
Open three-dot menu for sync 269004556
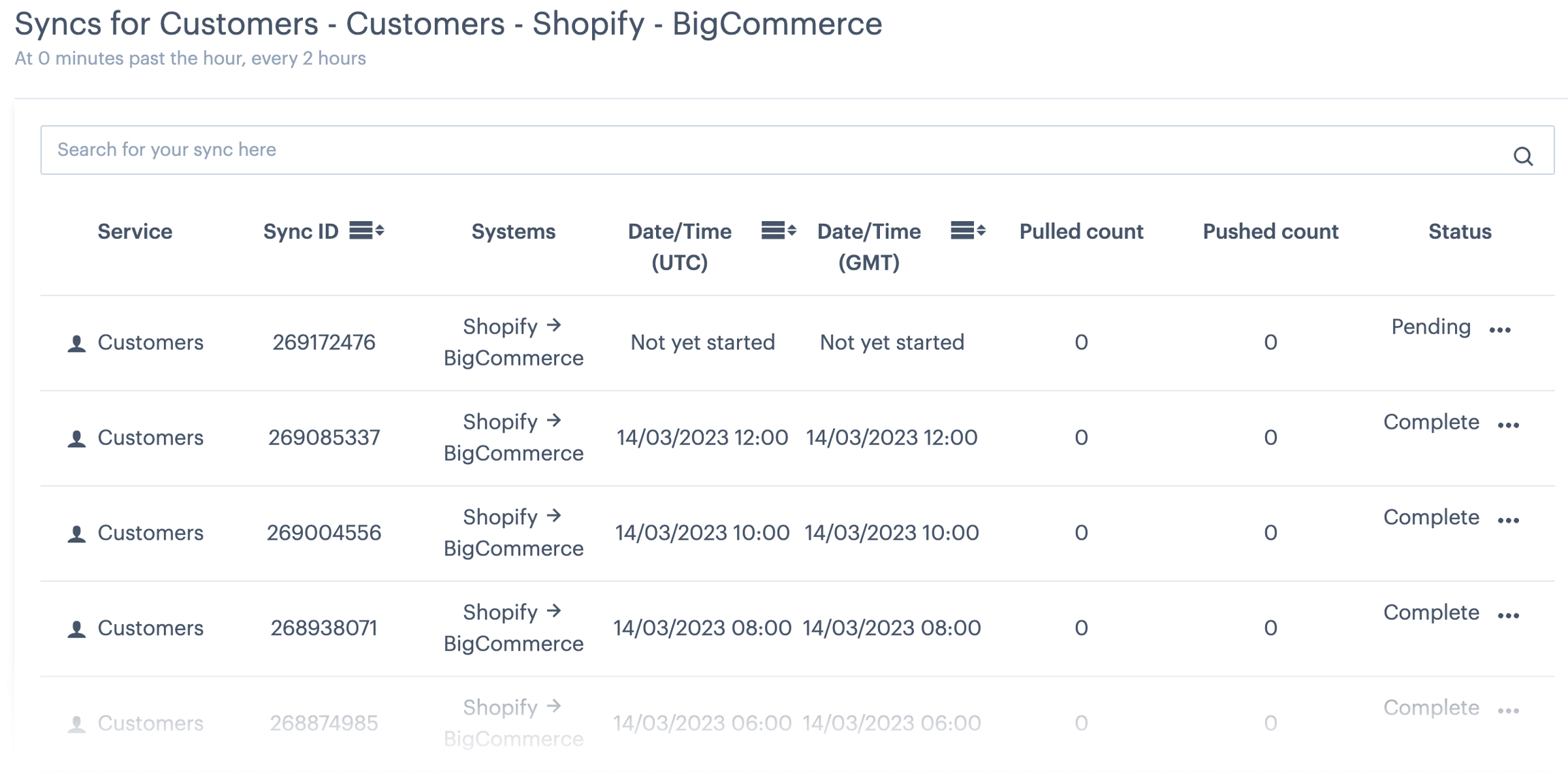coord(1508,521)
